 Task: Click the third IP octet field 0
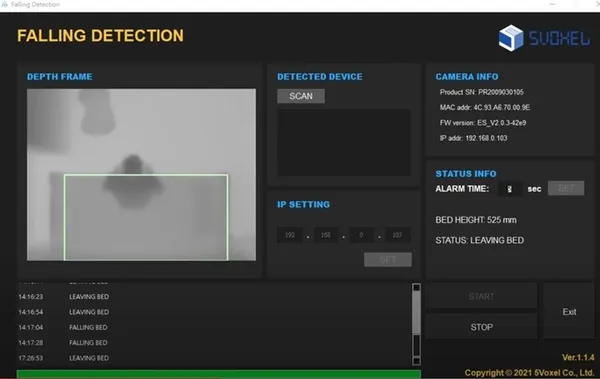[361, 235]
